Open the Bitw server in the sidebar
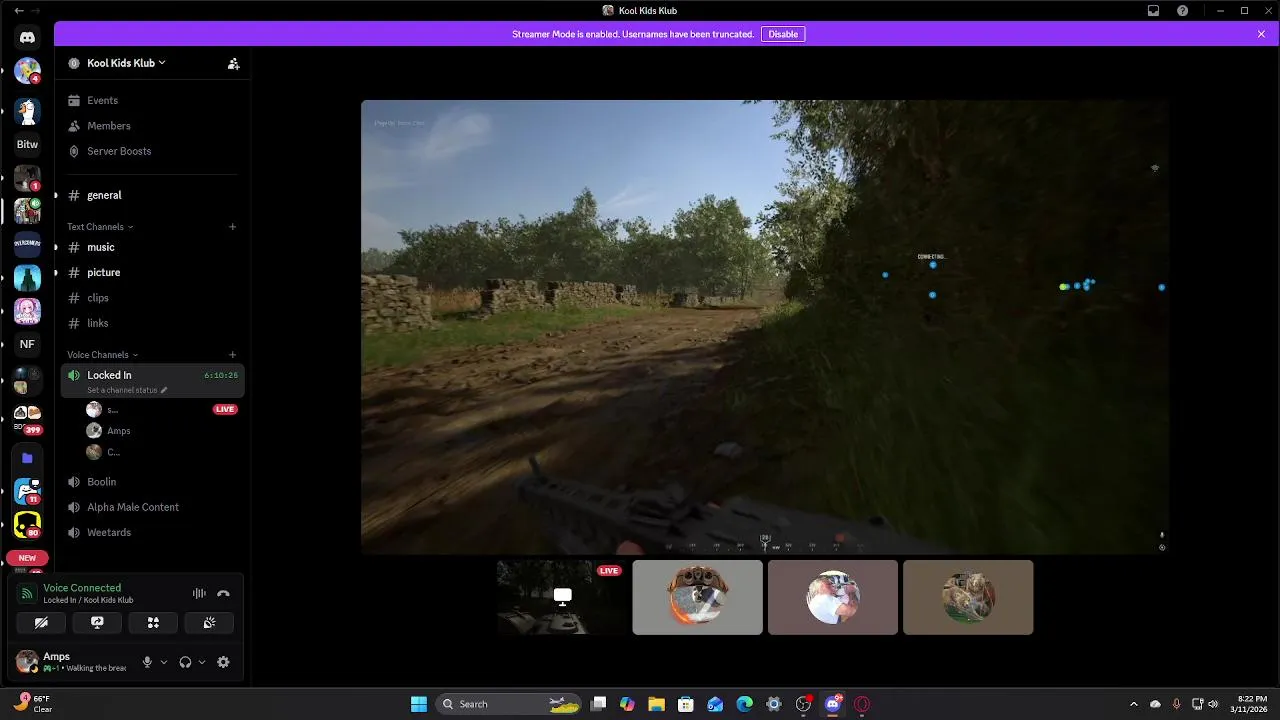Image resolution: width=1280 pixels, height=720 pixels. click(x=27, y=144)
